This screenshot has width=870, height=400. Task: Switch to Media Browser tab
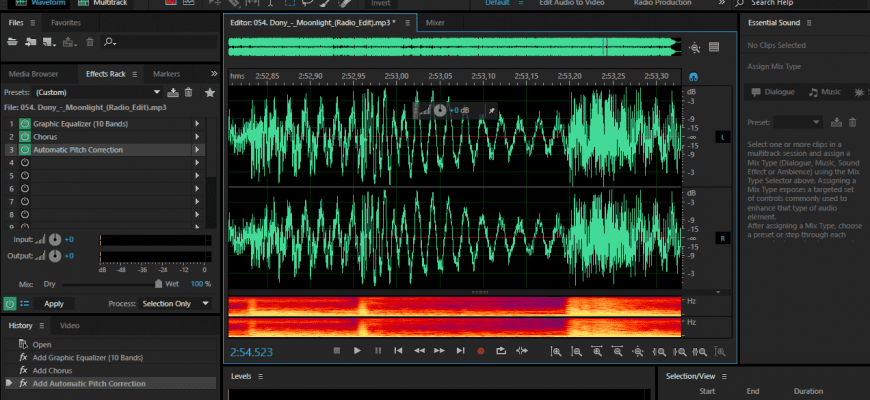pos(33,74)
